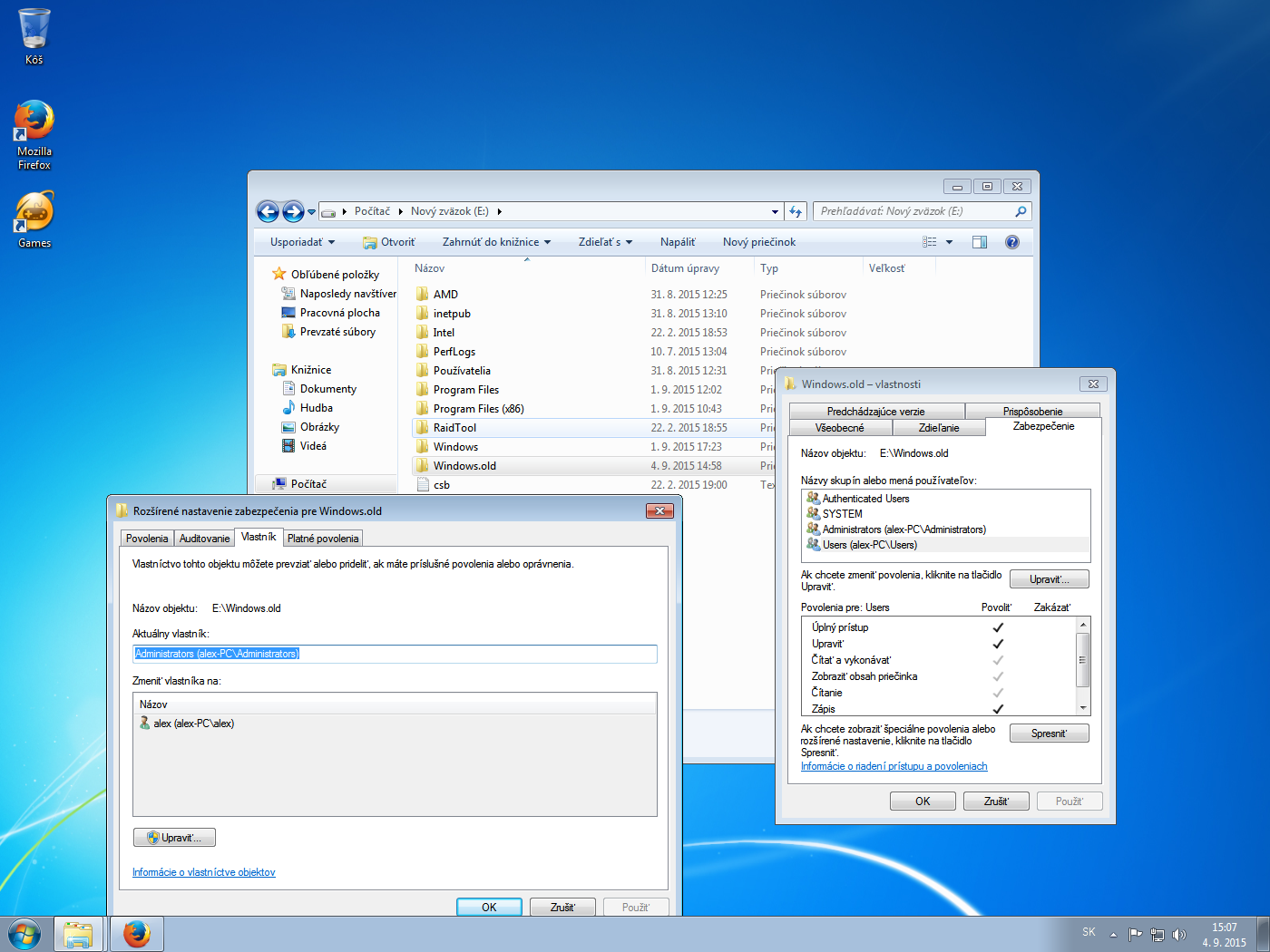This screenshot has height=952, width=1270.
Task: Click the volume speaker tray icon
Action: click(x=1179, y=934)
